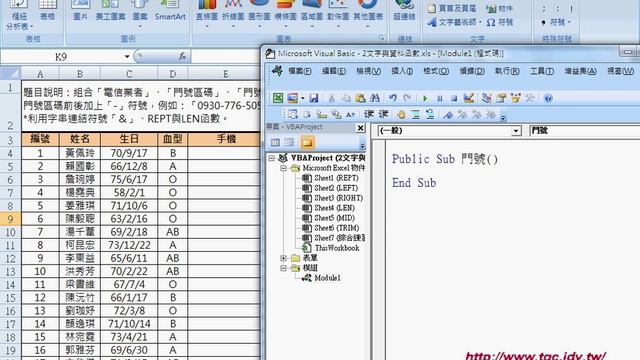Open the 編輯(E) menu in VBA editor
Image resolution: width=640 pixels, height=360 pixels.
coord(334,71)
